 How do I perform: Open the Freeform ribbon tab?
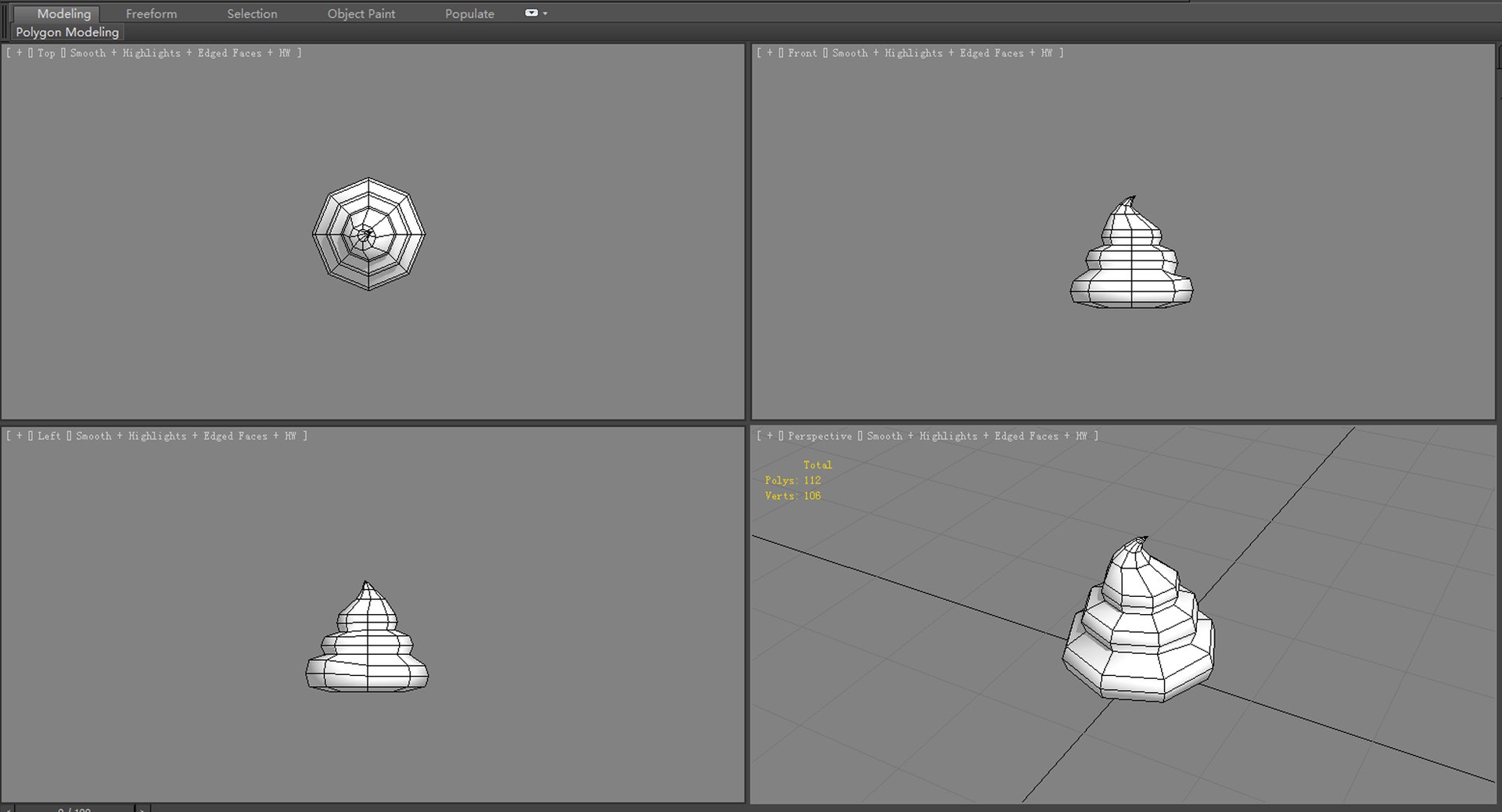(151, 13)
